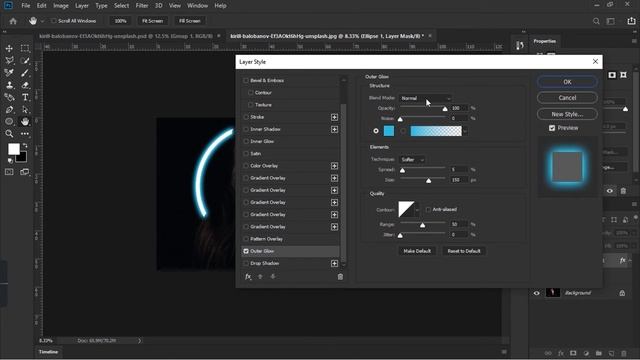Toggle Quick Mask mode

pyautogui.click(x=9, y=172)
